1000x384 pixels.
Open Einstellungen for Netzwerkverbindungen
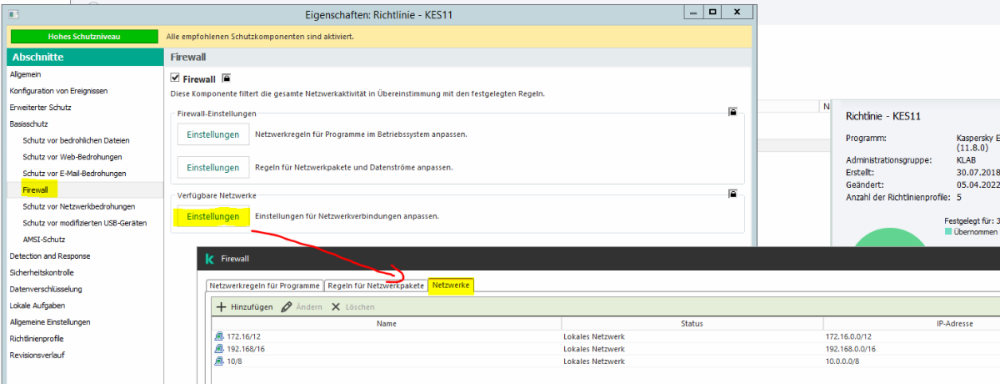pos(213,217)
